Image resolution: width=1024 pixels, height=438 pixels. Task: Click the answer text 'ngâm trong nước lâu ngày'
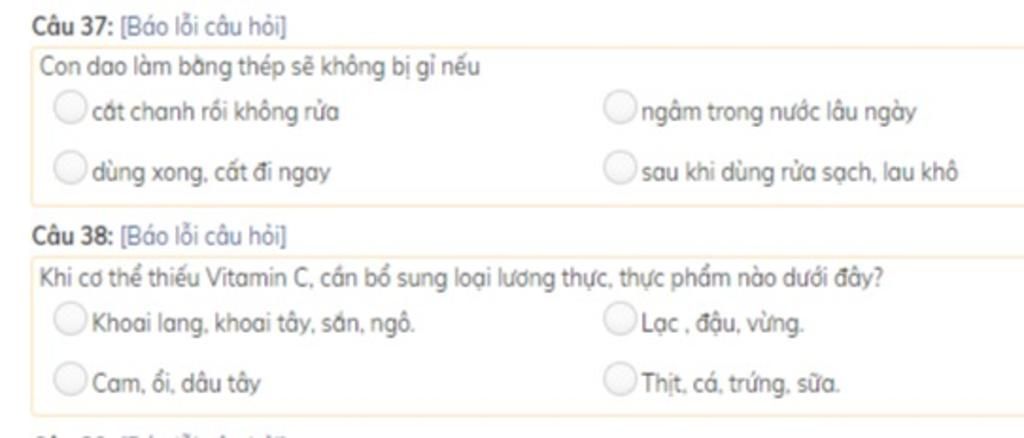pos(779,112)
